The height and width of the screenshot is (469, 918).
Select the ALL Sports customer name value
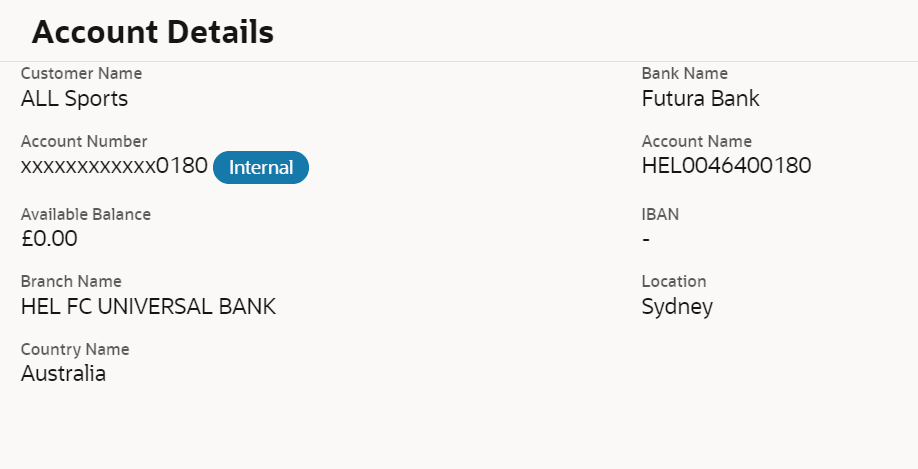coord(74,99)
